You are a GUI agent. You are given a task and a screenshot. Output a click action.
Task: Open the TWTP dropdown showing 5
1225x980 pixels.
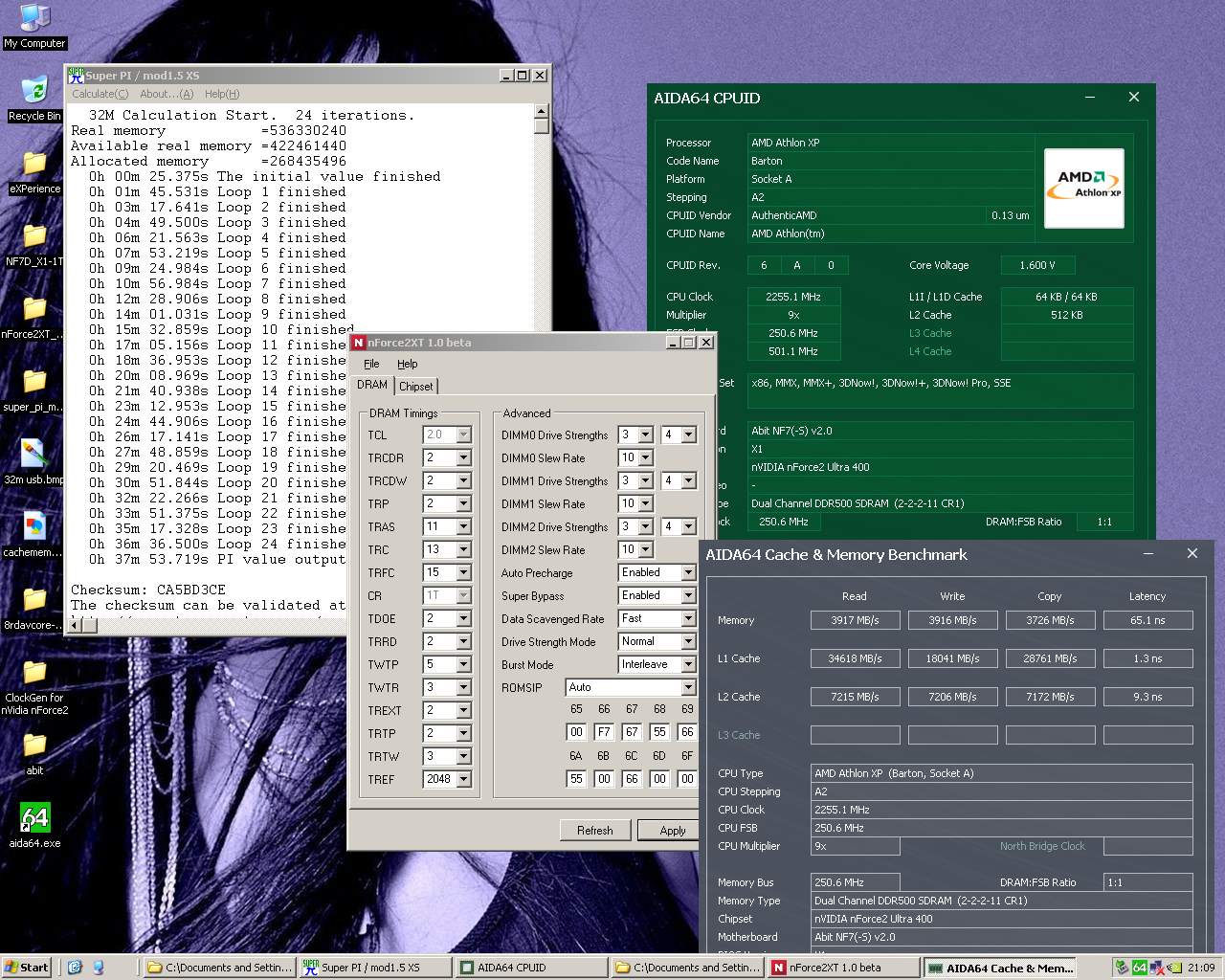[463, 664]
